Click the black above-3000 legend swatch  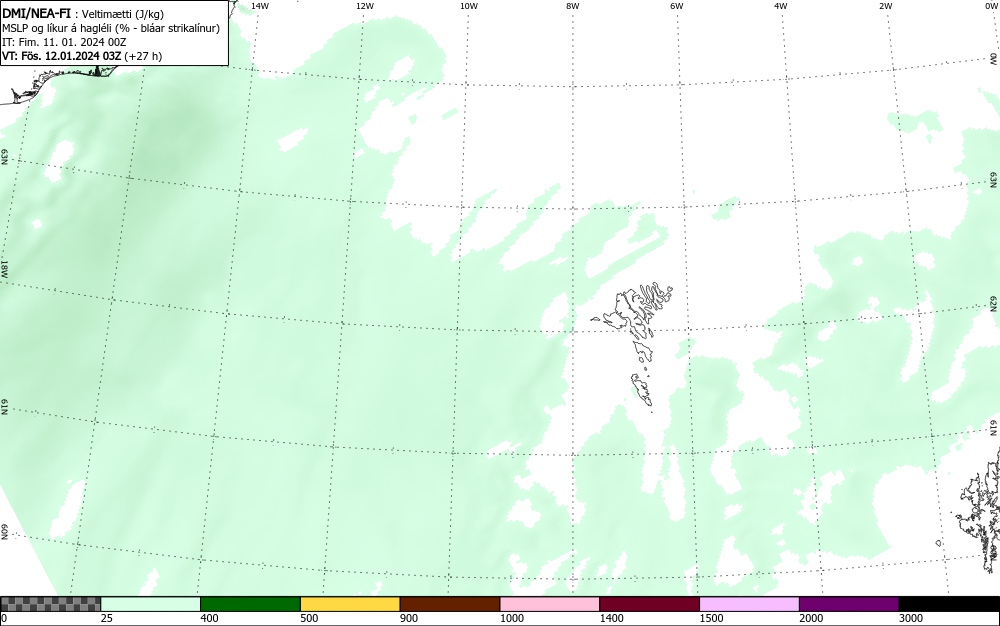click(x=949, y=604)
